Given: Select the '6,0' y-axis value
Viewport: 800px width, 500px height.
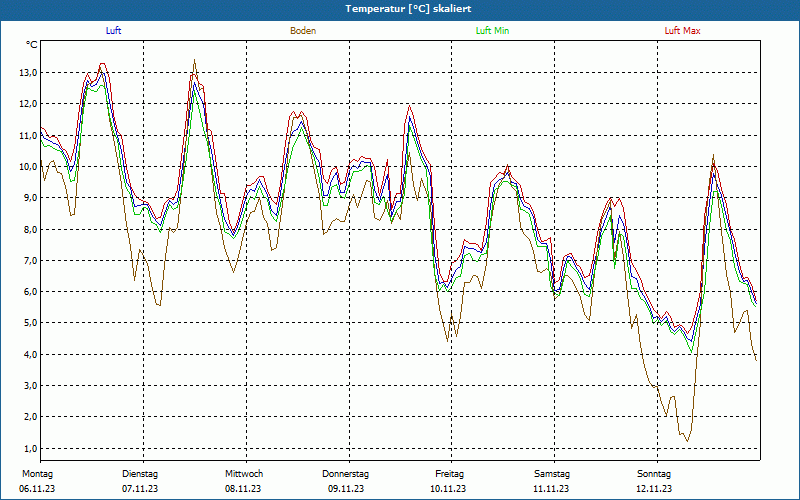Looking at the screenshot, I should click(30, 291).
